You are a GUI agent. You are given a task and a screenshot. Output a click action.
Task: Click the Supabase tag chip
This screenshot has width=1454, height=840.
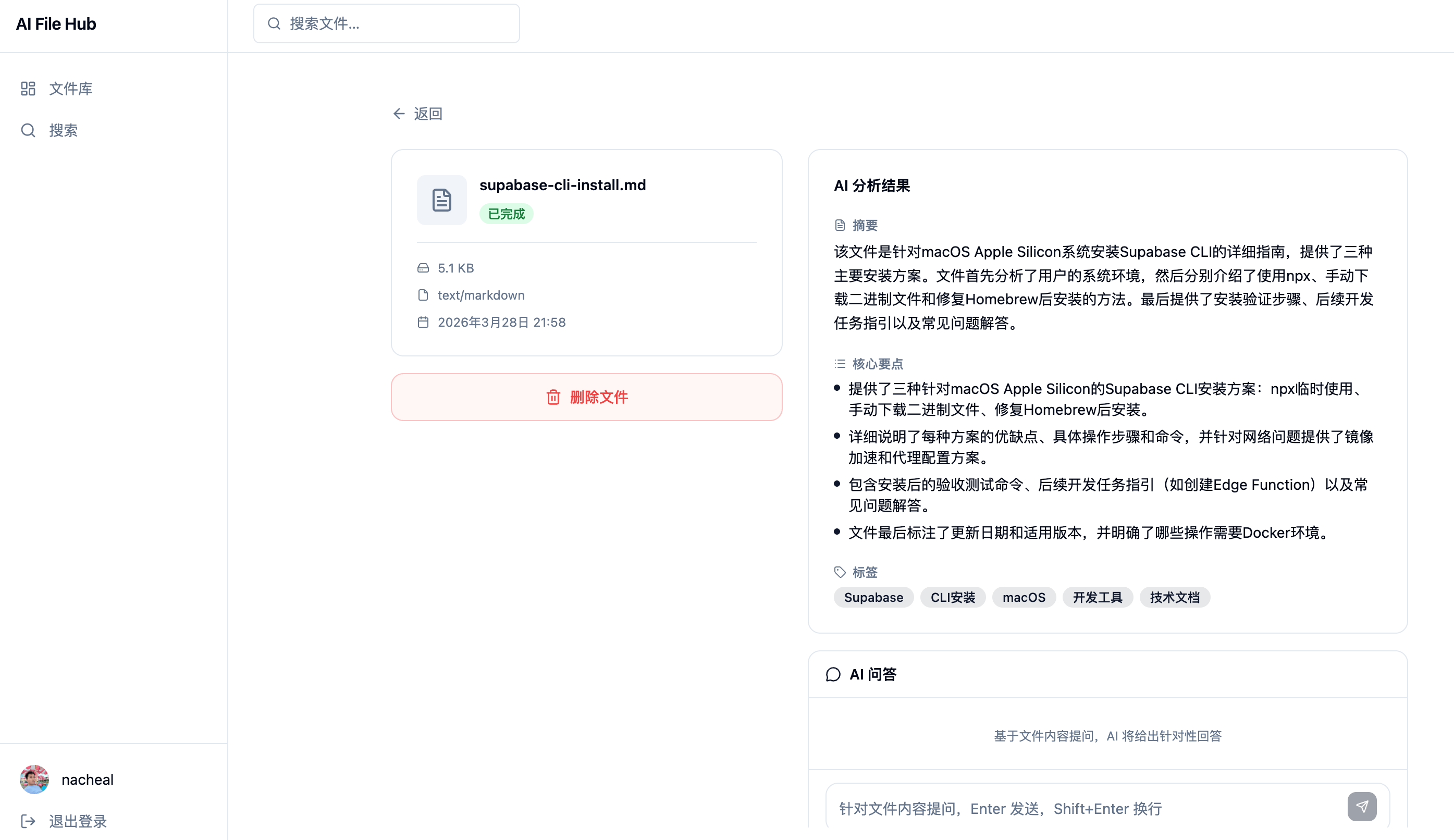(x=873, y=598)
